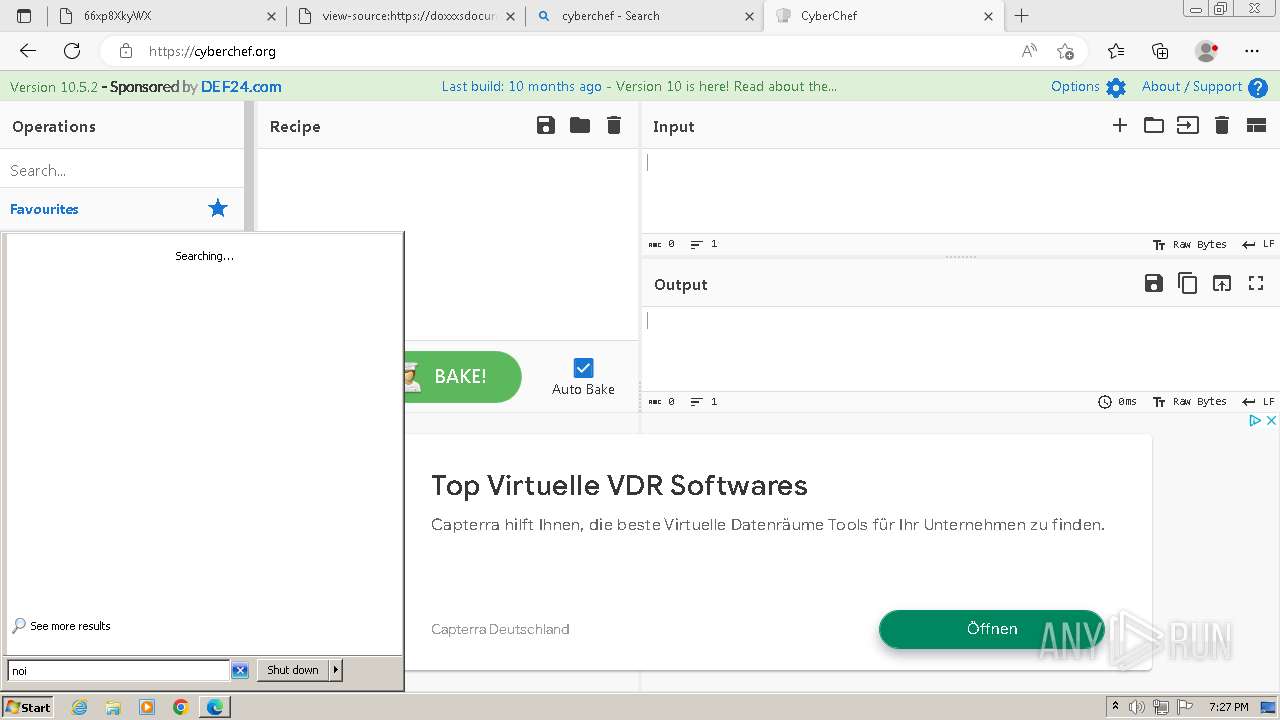Click the Top Virtuelle VDR Softwares headline

click(619, 486)
